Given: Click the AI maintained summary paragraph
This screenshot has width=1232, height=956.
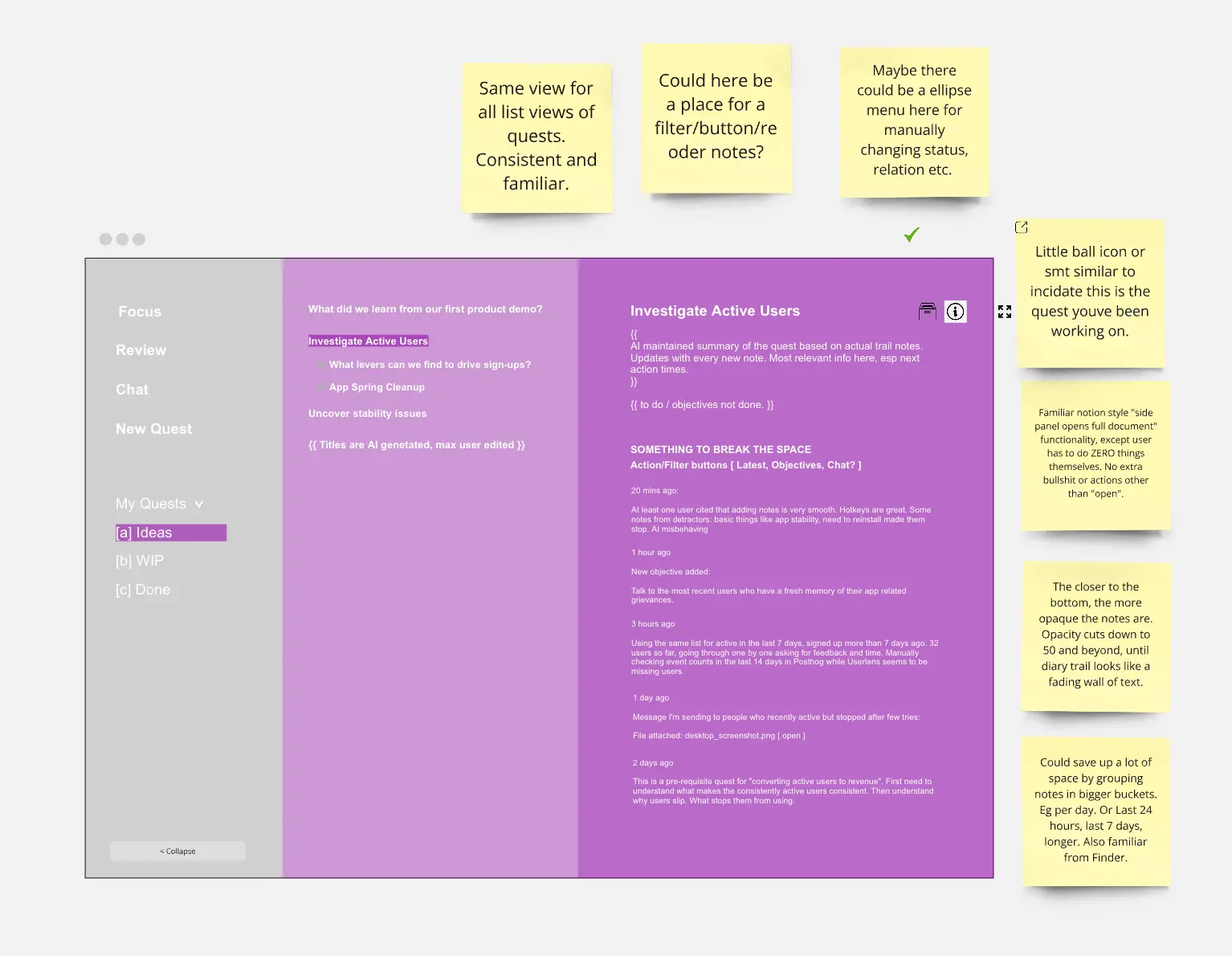Looking at the screenshot, I should click(x=777, y=358).
